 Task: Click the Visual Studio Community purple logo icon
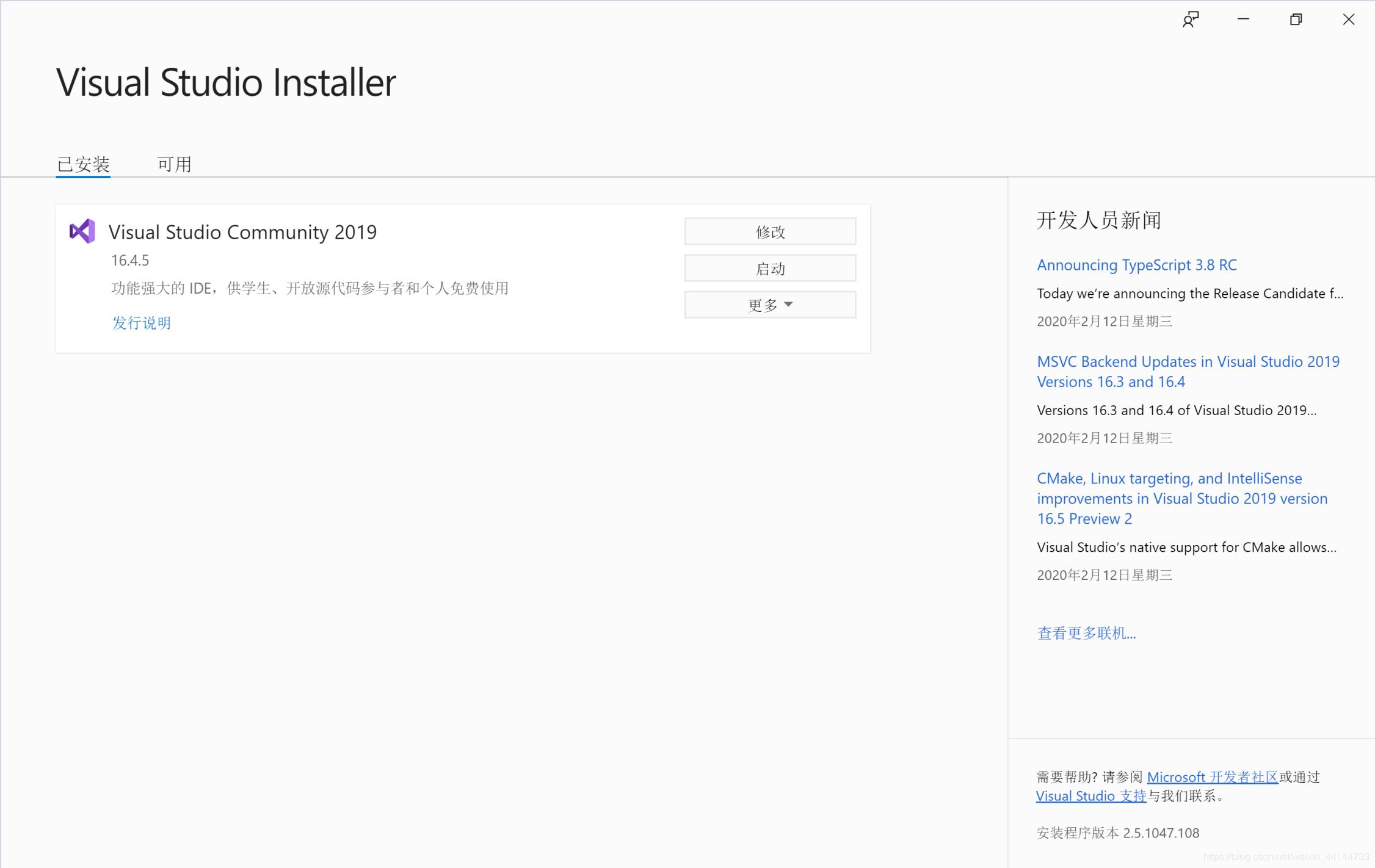click(82, 231)
